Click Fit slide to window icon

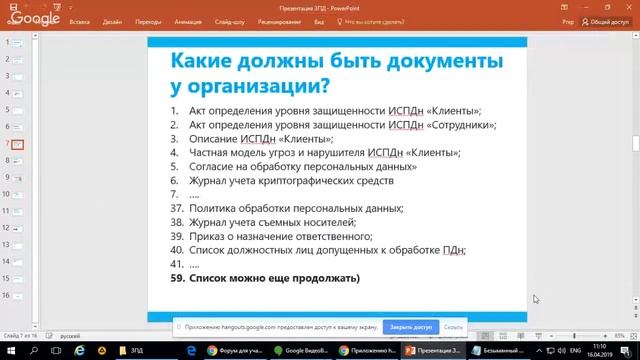pyautogui.click(x=634, y=336)
